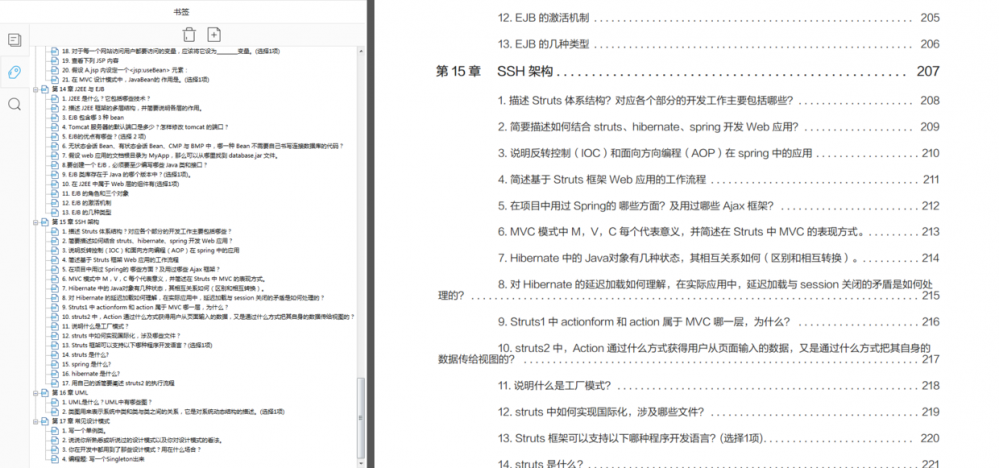Click bookmark page icon of 第 15 章 SSH 架构
999x468 pixels.
point(45,222)
